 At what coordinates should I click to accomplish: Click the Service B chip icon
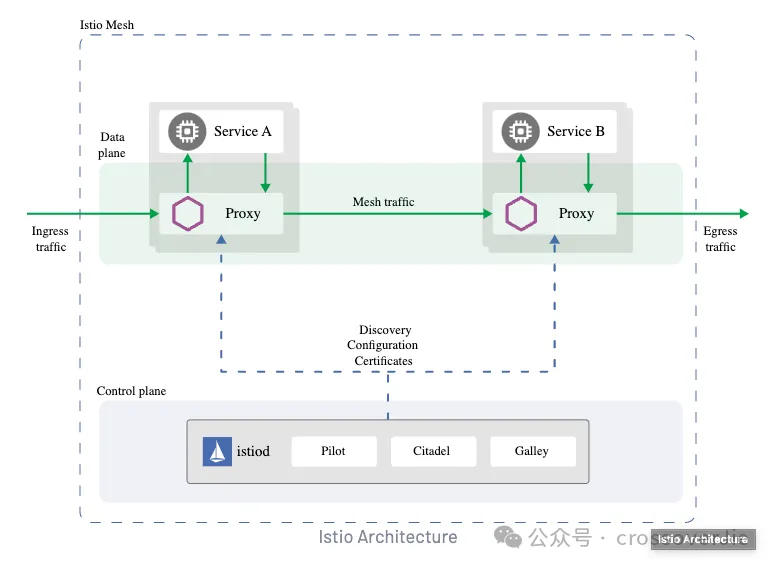click(520, 131)
